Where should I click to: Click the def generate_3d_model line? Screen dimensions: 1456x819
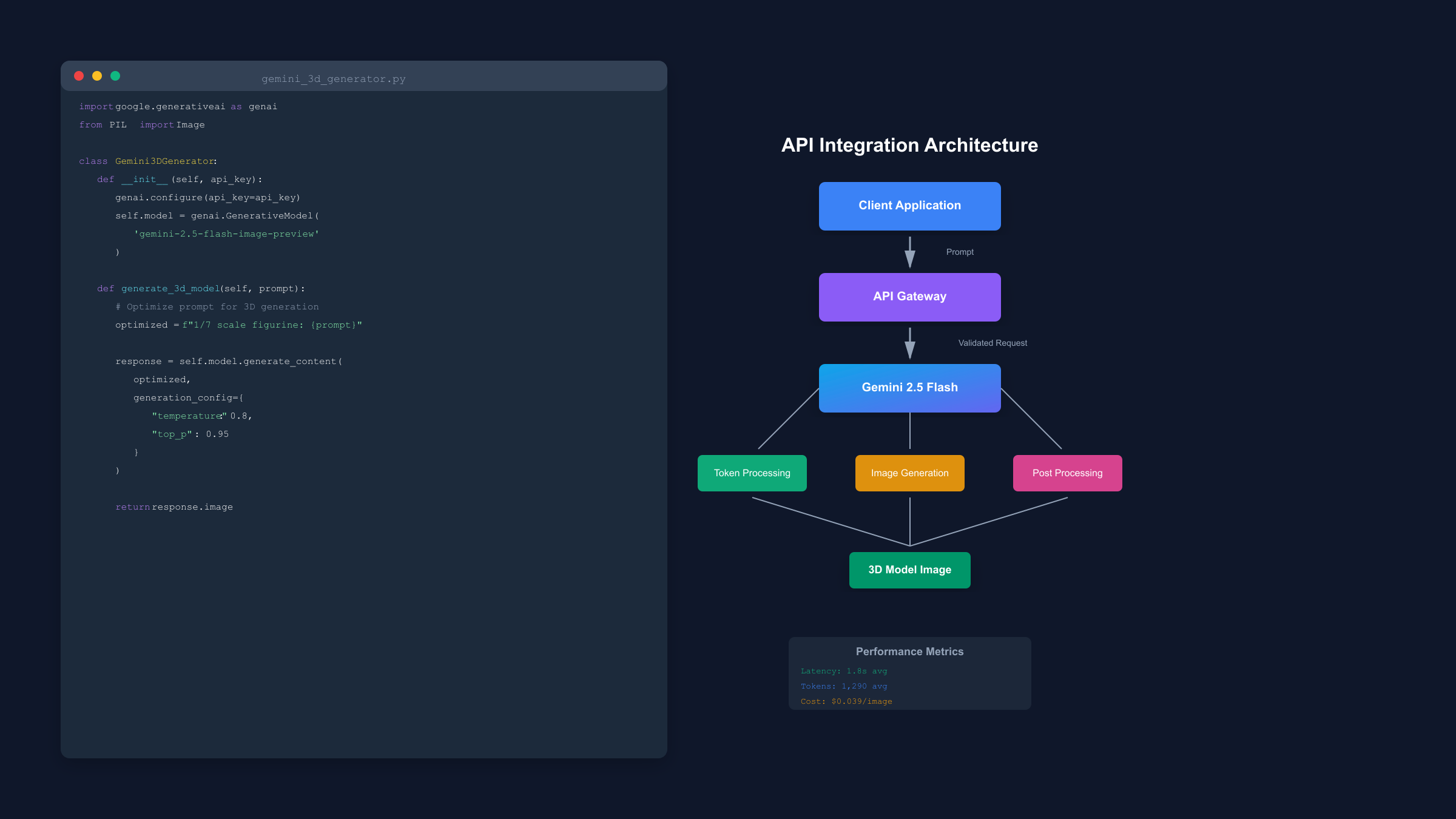click(x=201, y=289)
